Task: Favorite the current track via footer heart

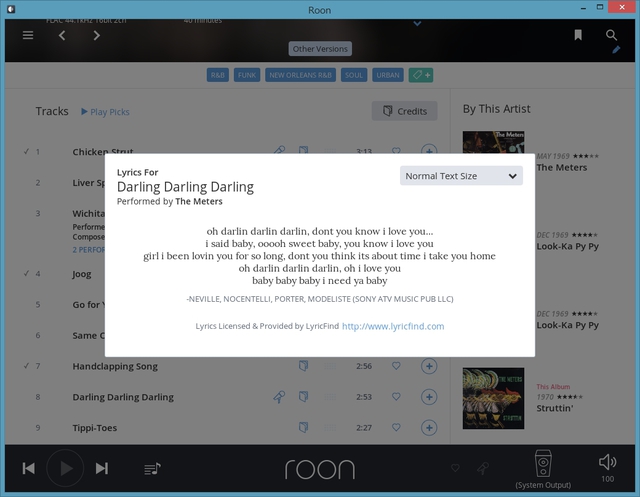Action: [x=455, y=468]
